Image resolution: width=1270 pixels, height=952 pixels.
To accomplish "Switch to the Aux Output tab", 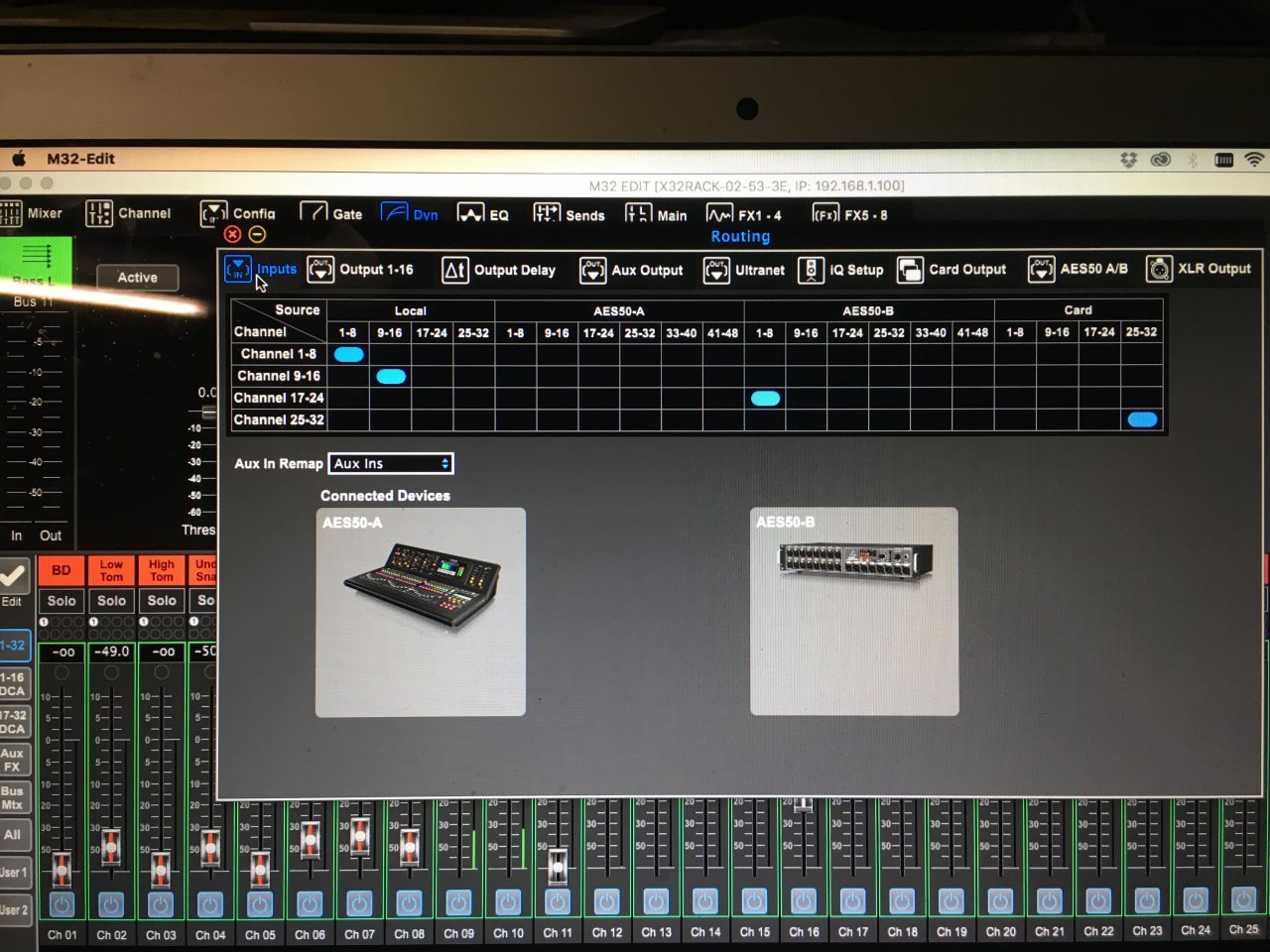I will click(x=632, y=270).
